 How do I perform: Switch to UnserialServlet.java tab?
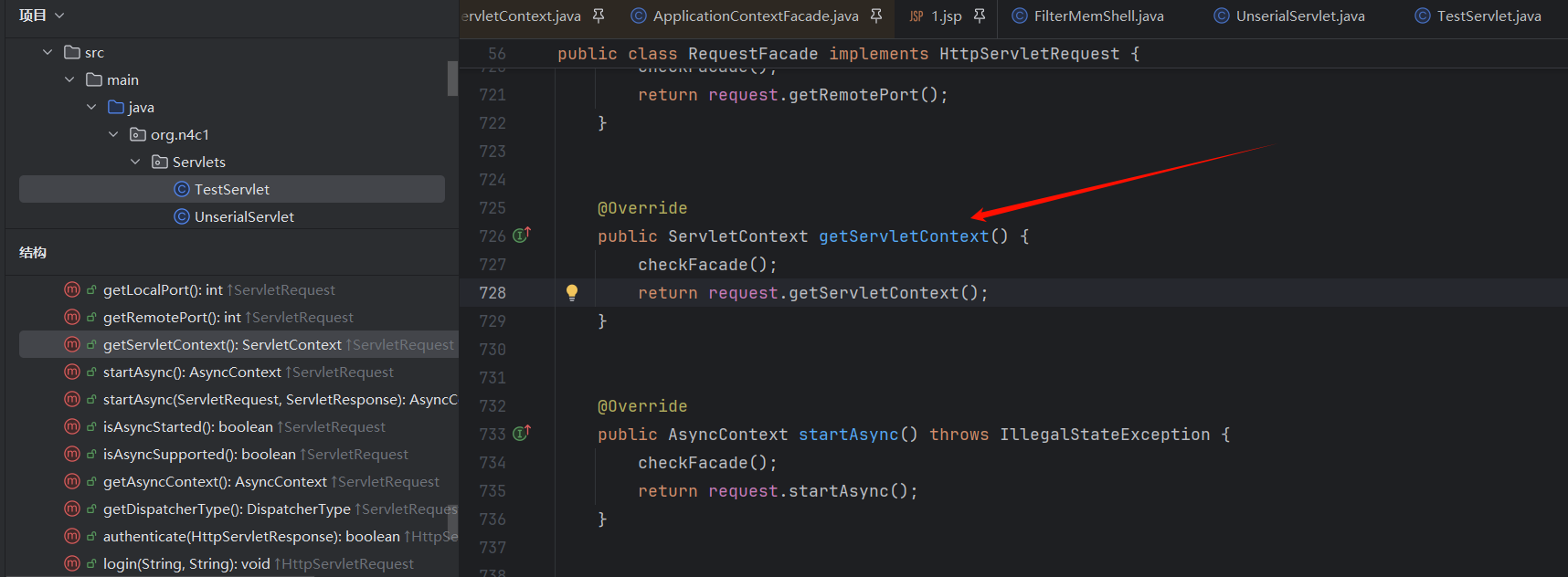click(x=1299, y=16)
